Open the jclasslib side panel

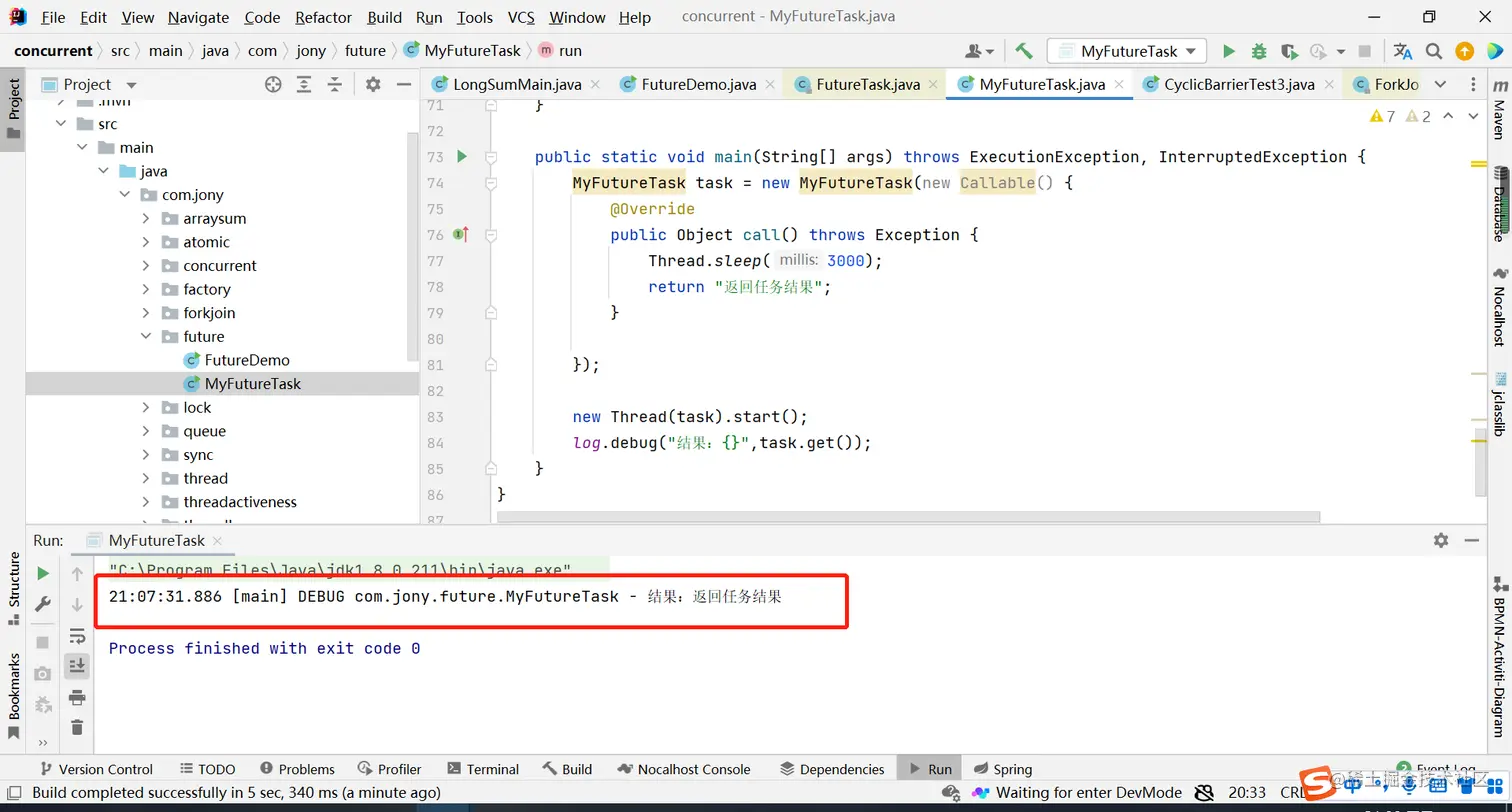tap(1499, 405)
